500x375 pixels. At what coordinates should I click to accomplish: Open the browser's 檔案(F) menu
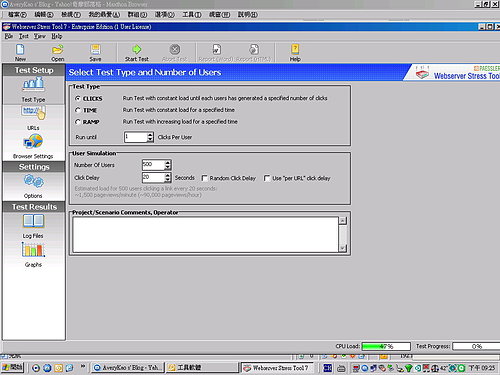coord(17,15)
